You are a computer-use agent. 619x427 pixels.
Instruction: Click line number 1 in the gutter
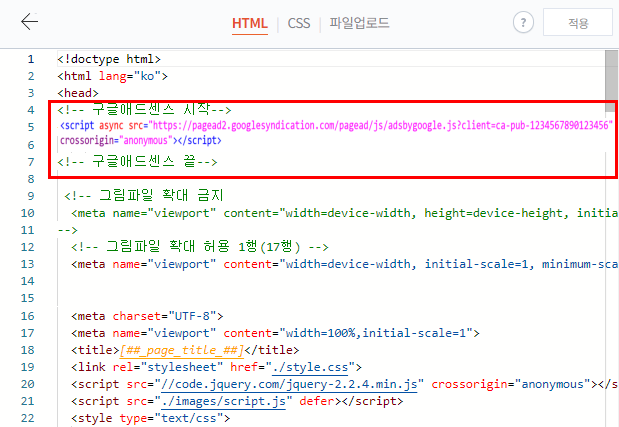pos(31,59)
